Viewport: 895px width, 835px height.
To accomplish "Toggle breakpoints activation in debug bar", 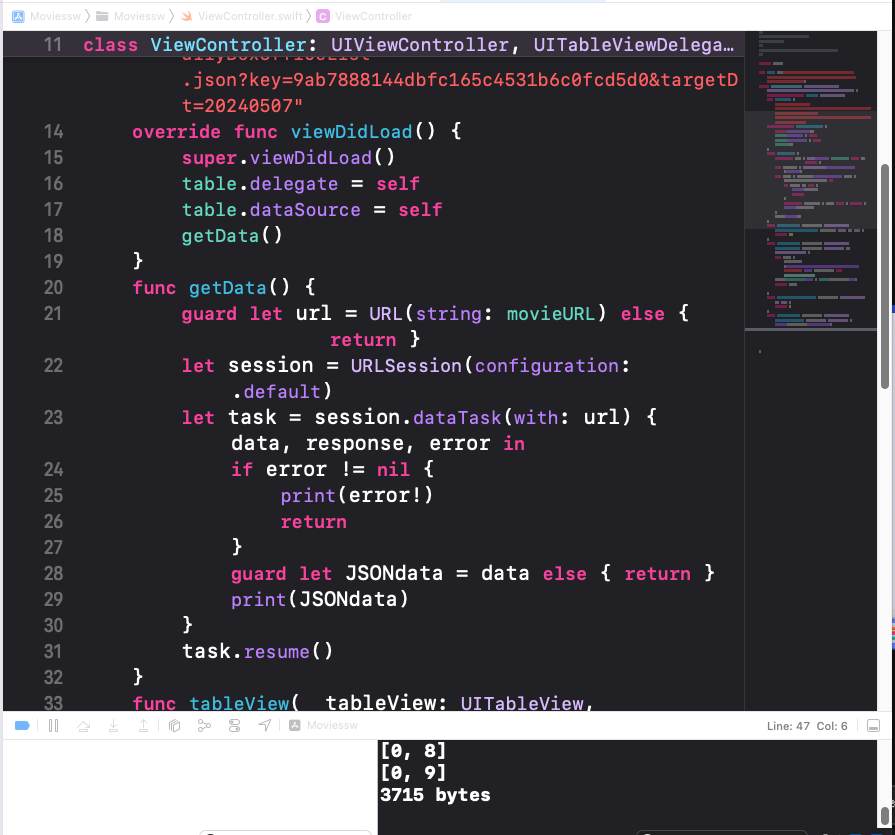I will coord(22,725).
